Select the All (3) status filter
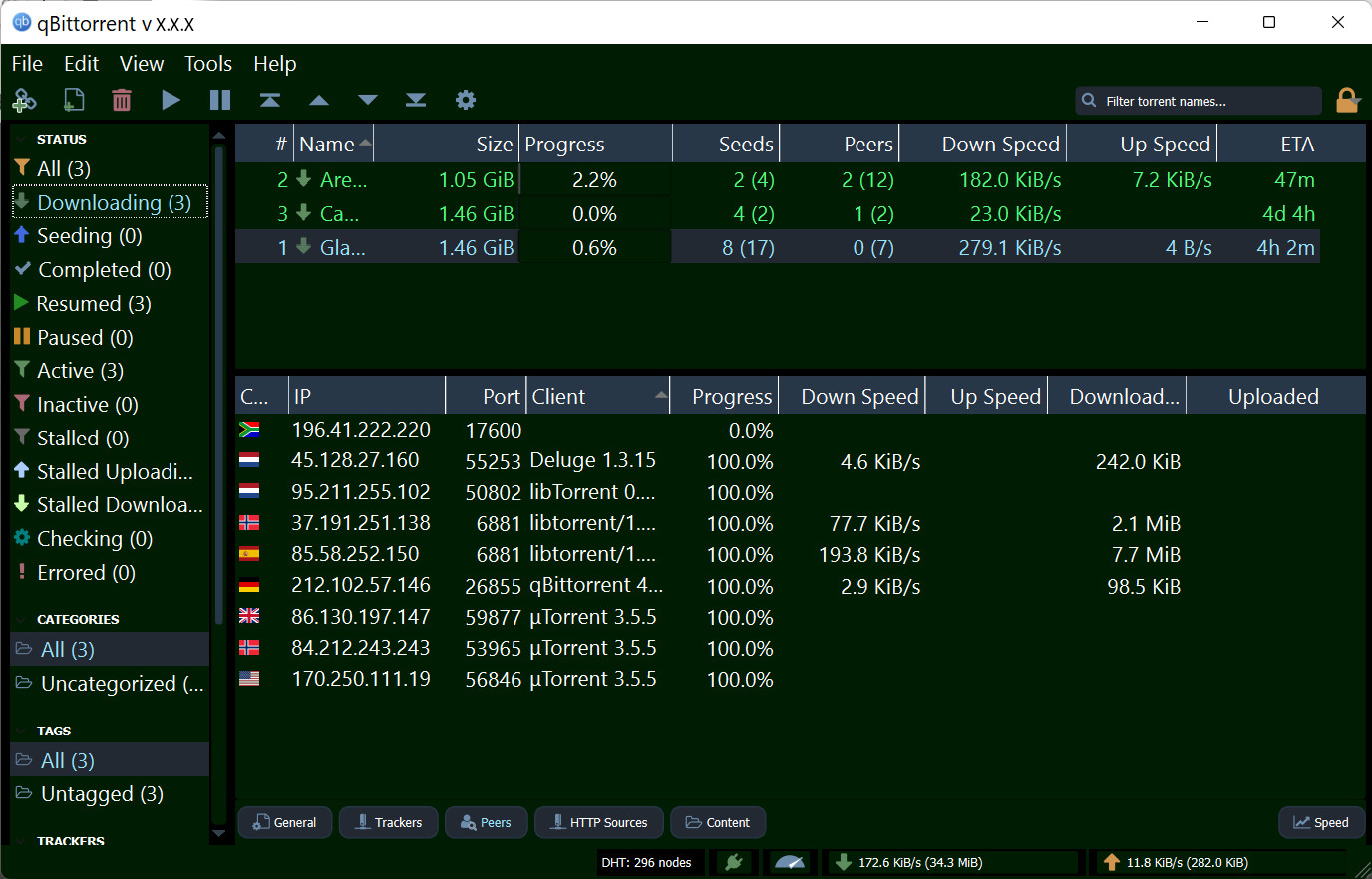The image size is (1372, 879). point(110,169)
